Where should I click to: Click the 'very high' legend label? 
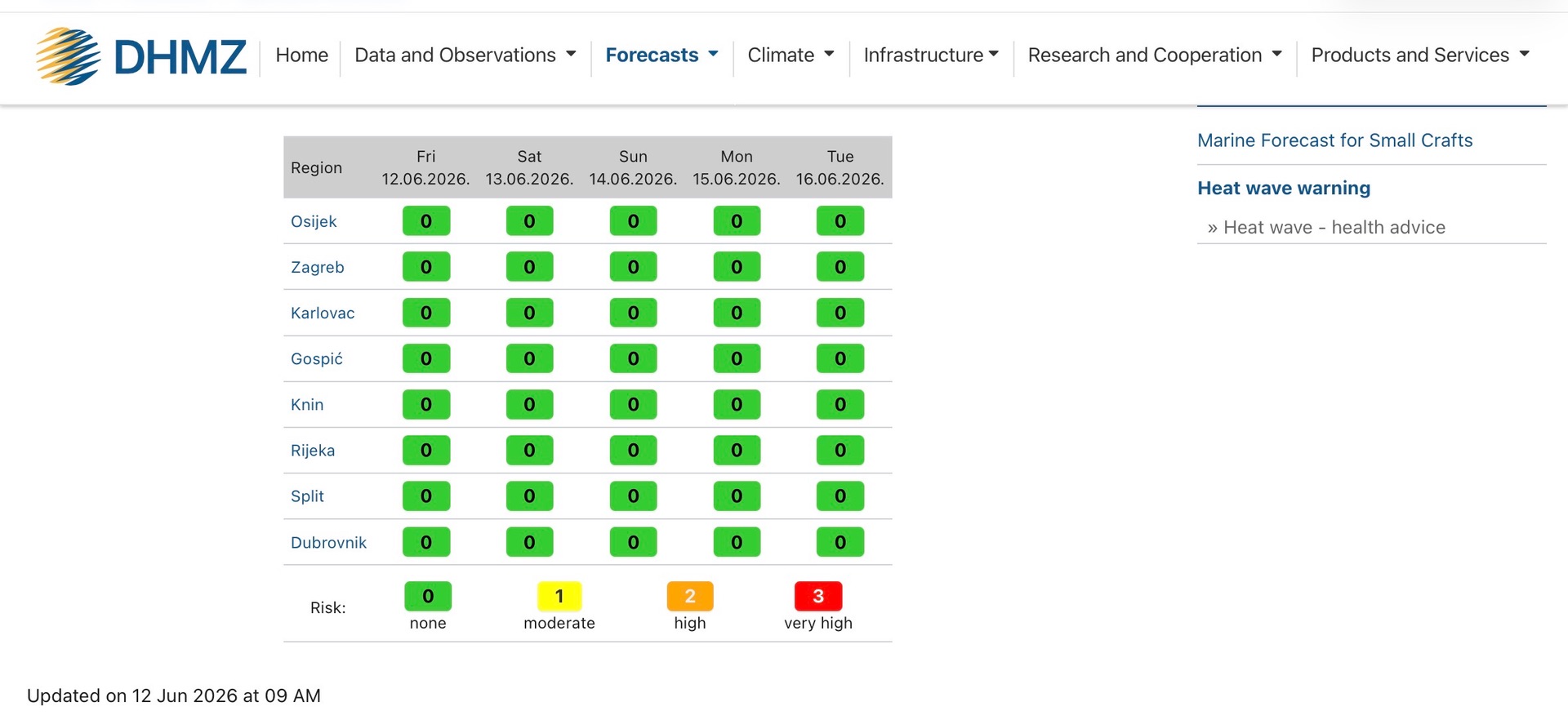tap(818, 623)
